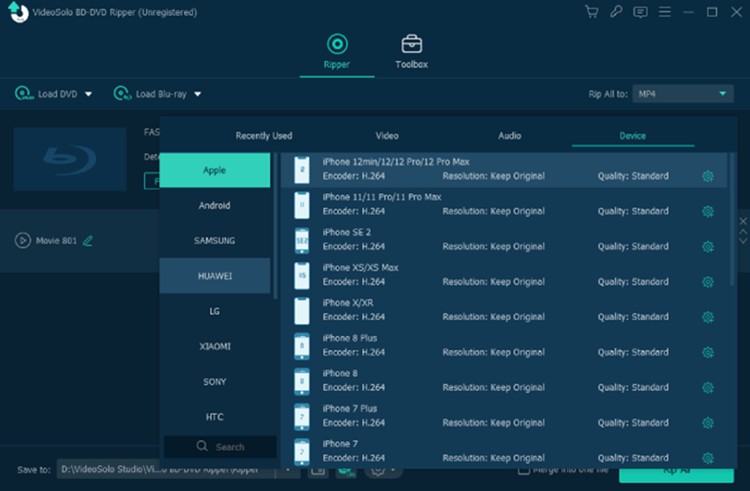This screenshot has height=491, width=750.
Task: Click the VideoSolo app logo
Action: coord(18,11)
